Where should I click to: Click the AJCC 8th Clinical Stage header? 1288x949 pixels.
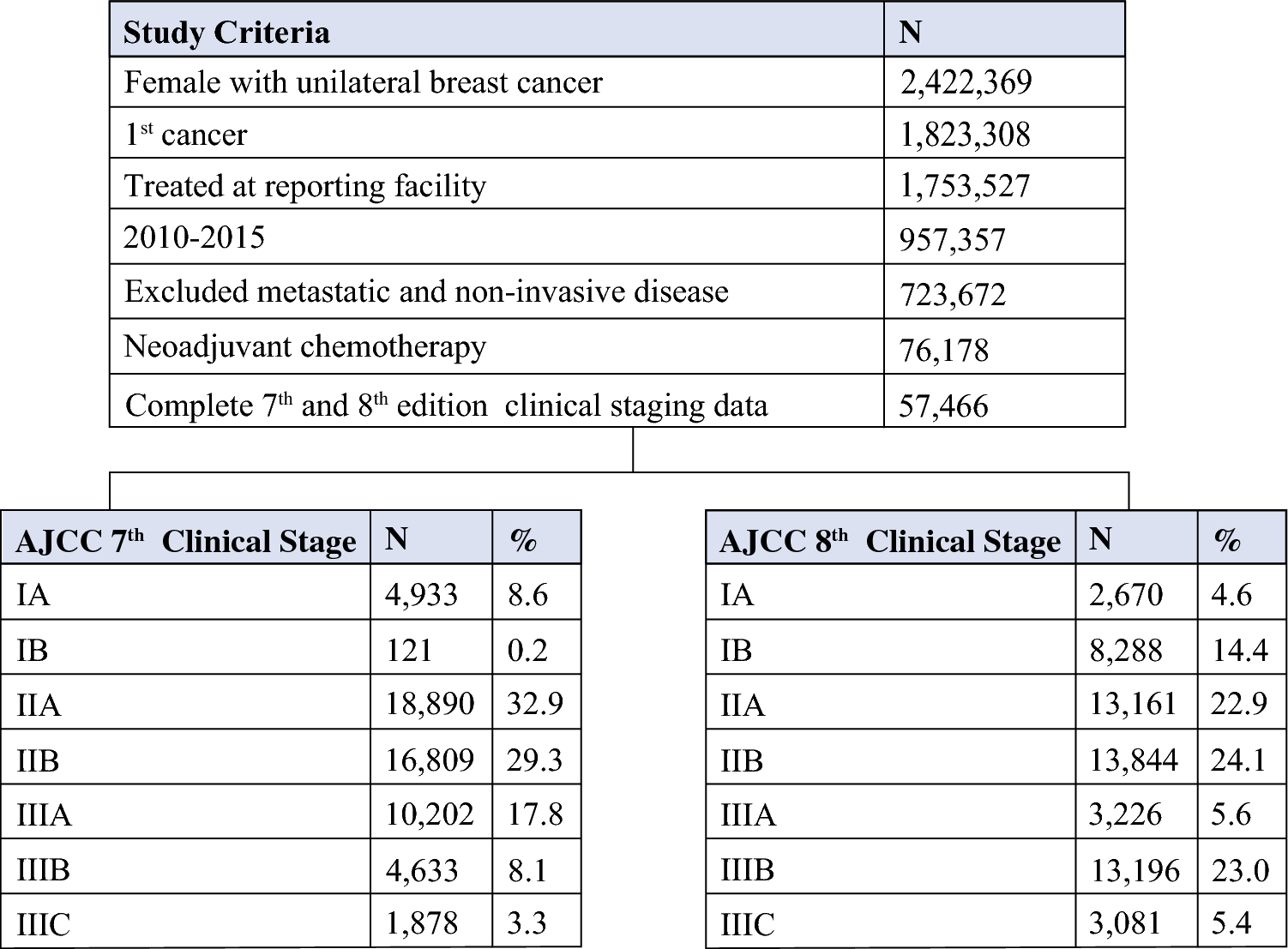(x=889, y=541)
